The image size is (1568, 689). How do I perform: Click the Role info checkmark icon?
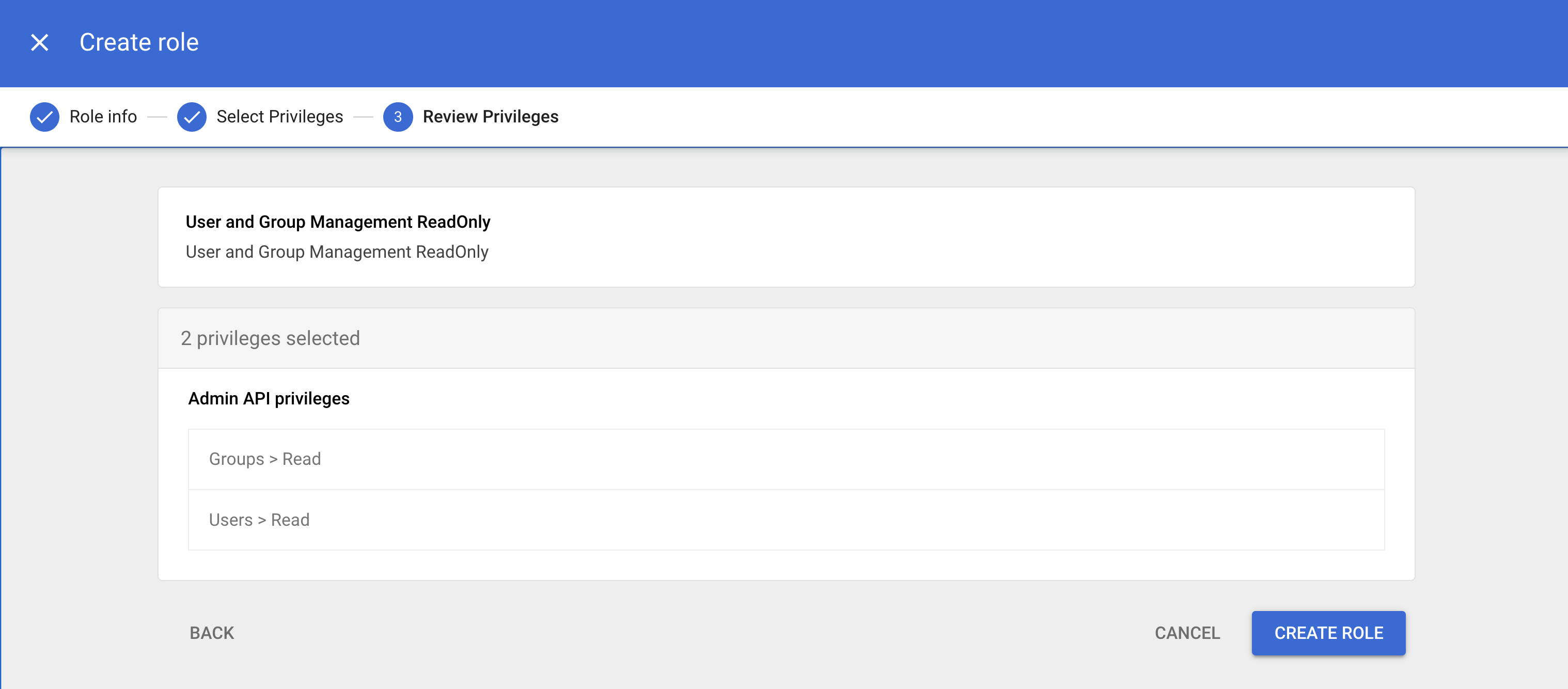click(44, 117)
